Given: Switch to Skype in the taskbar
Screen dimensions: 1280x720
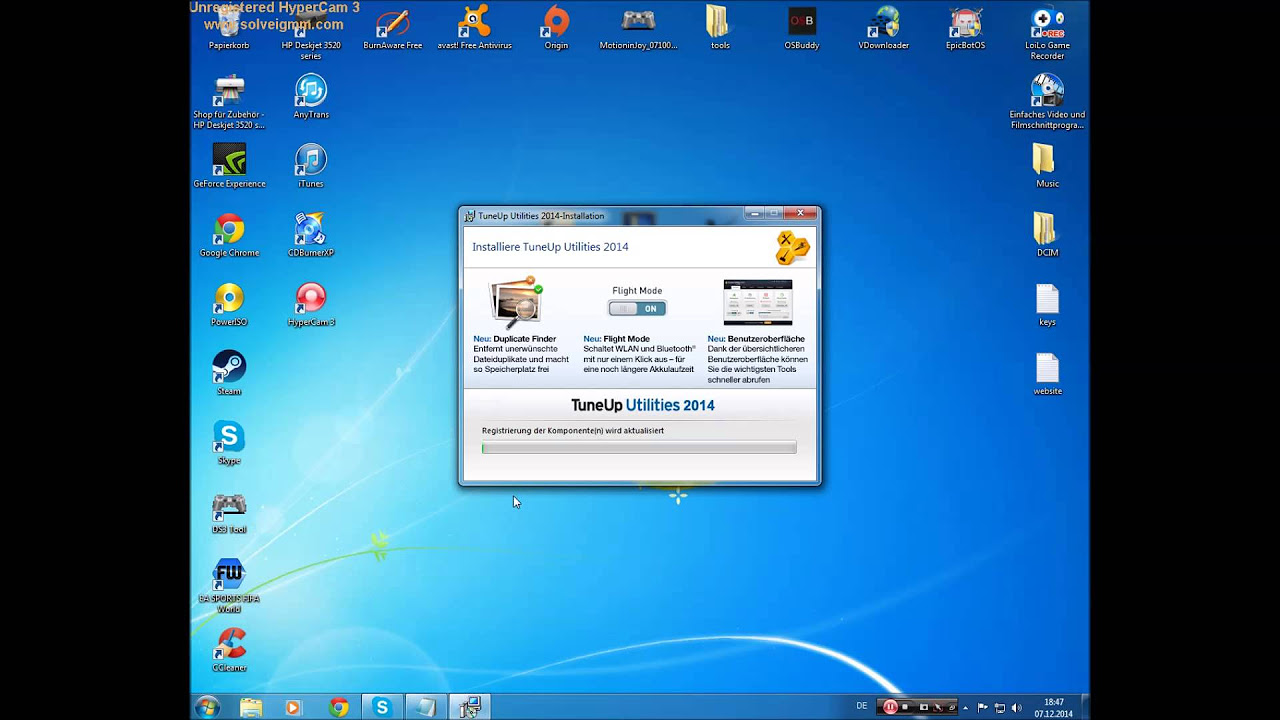Looking at the screenshot, I should [x=381, y=707].
